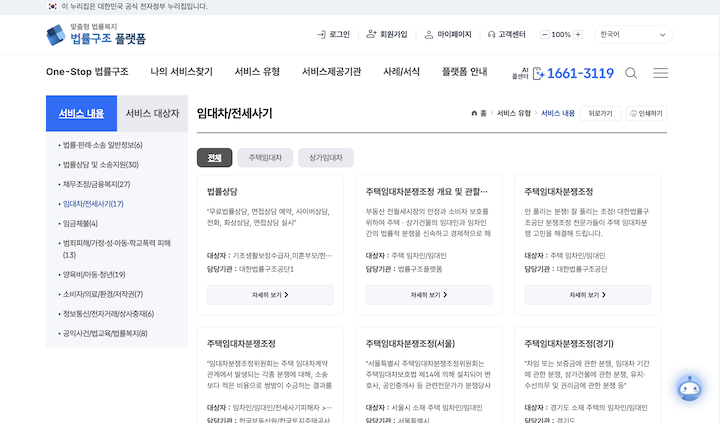This screenshot has height=423, width=720.
Task: Click 주택임대차분쟁조정(서울) card title
Action: [411, 344]
